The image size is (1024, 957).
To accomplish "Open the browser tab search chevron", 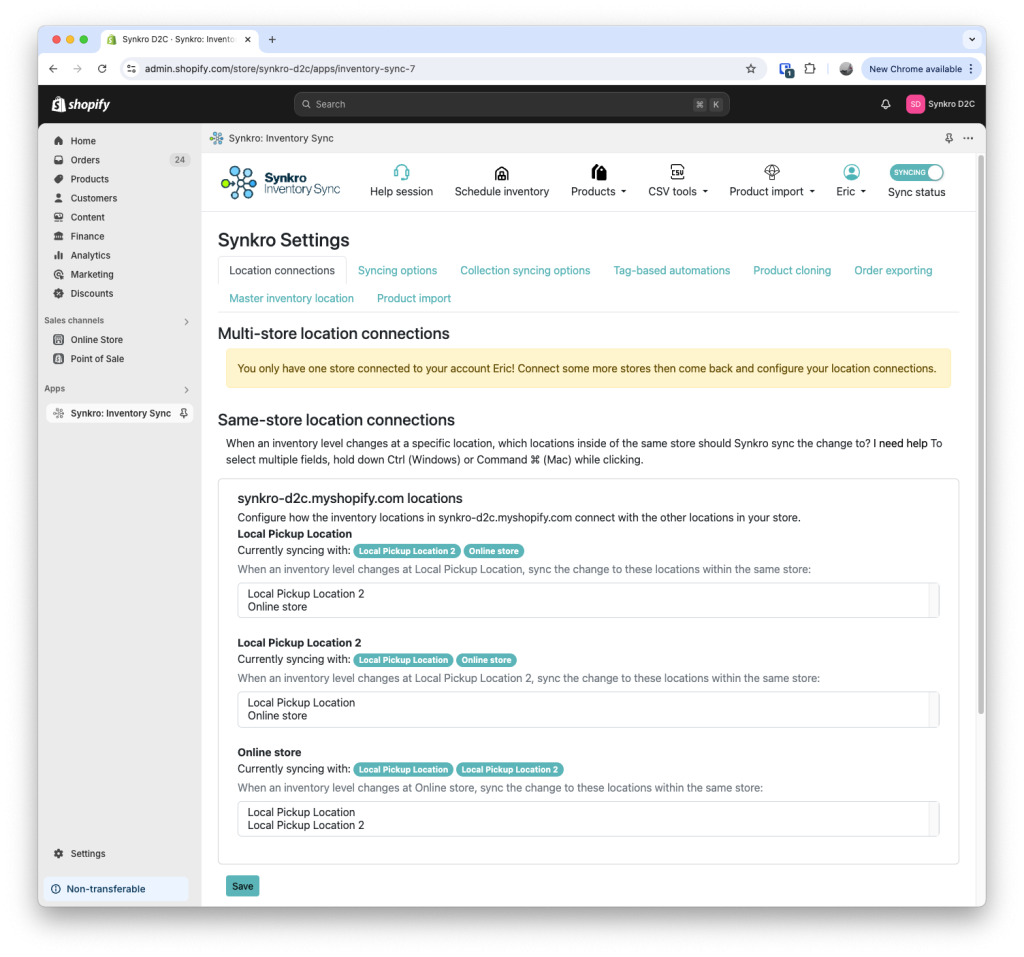I will pos(972,39).
